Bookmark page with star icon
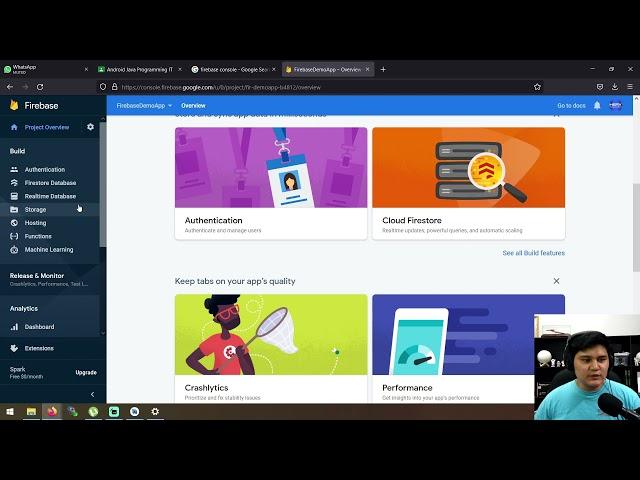 [x=537, y=87]
